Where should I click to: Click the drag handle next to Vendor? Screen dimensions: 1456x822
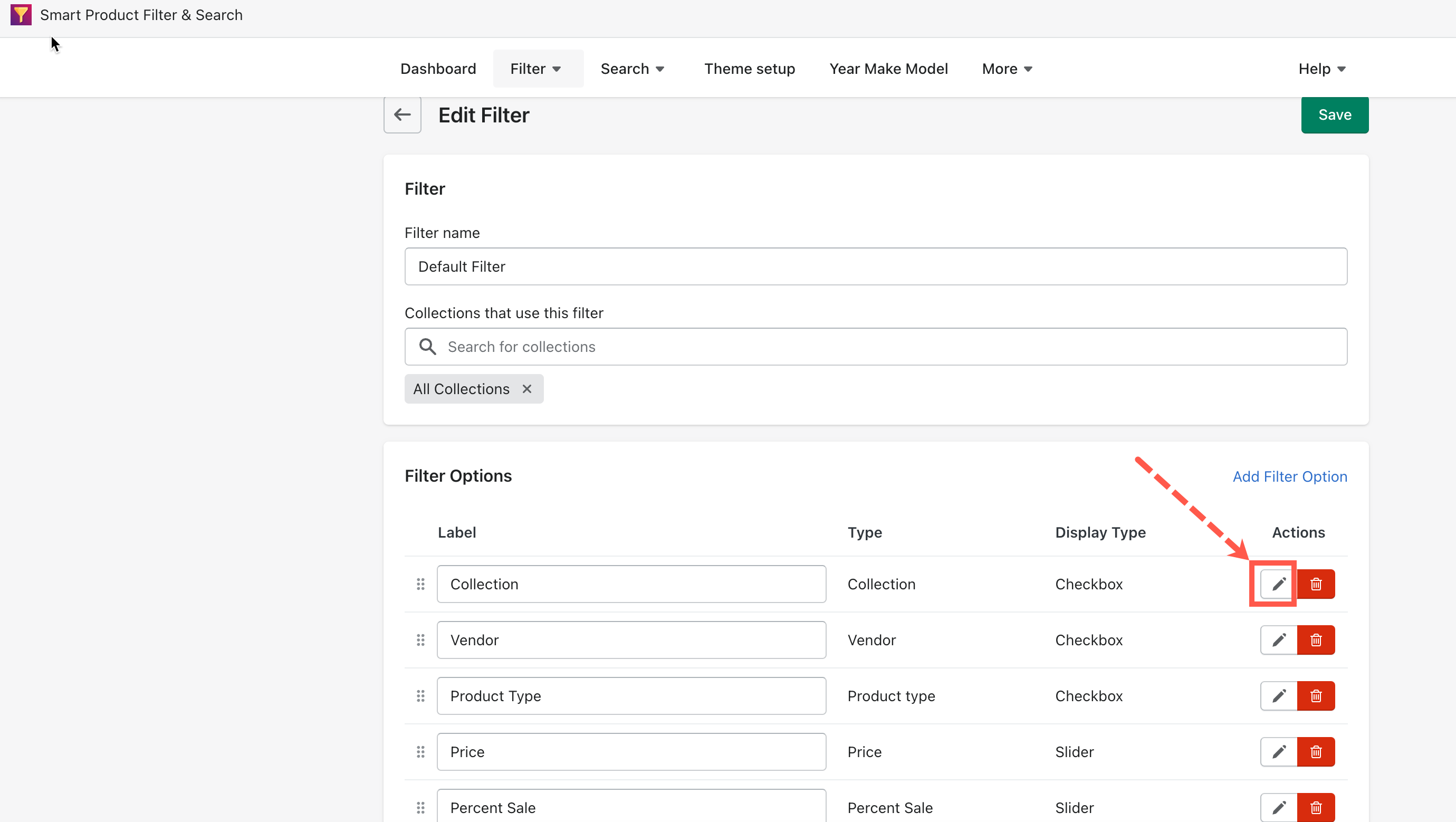[420, 639]
